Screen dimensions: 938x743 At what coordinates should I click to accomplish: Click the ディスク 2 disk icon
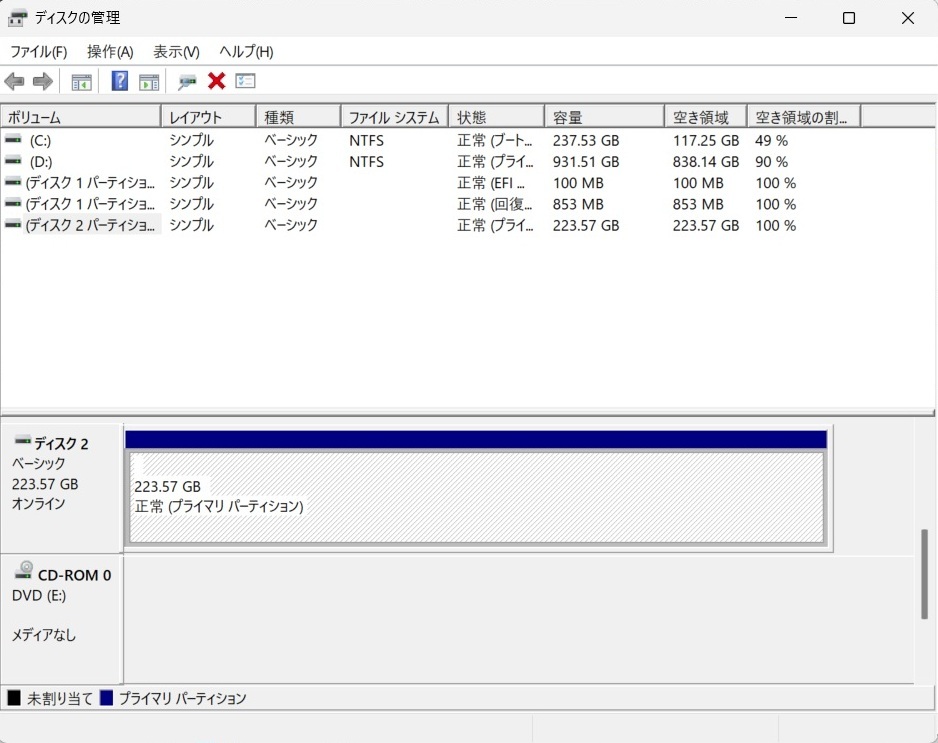pos(23,441)
